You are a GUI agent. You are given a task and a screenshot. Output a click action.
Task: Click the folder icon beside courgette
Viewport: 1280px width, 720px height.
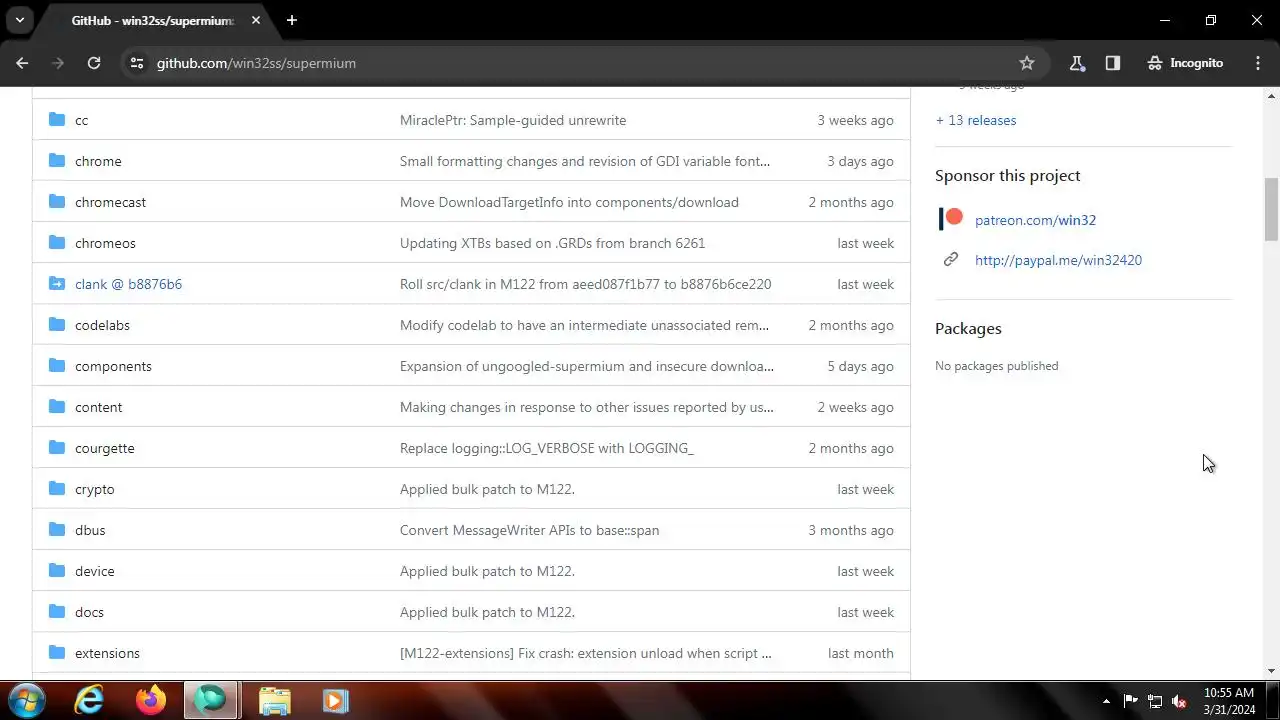[x=57, y=448]
